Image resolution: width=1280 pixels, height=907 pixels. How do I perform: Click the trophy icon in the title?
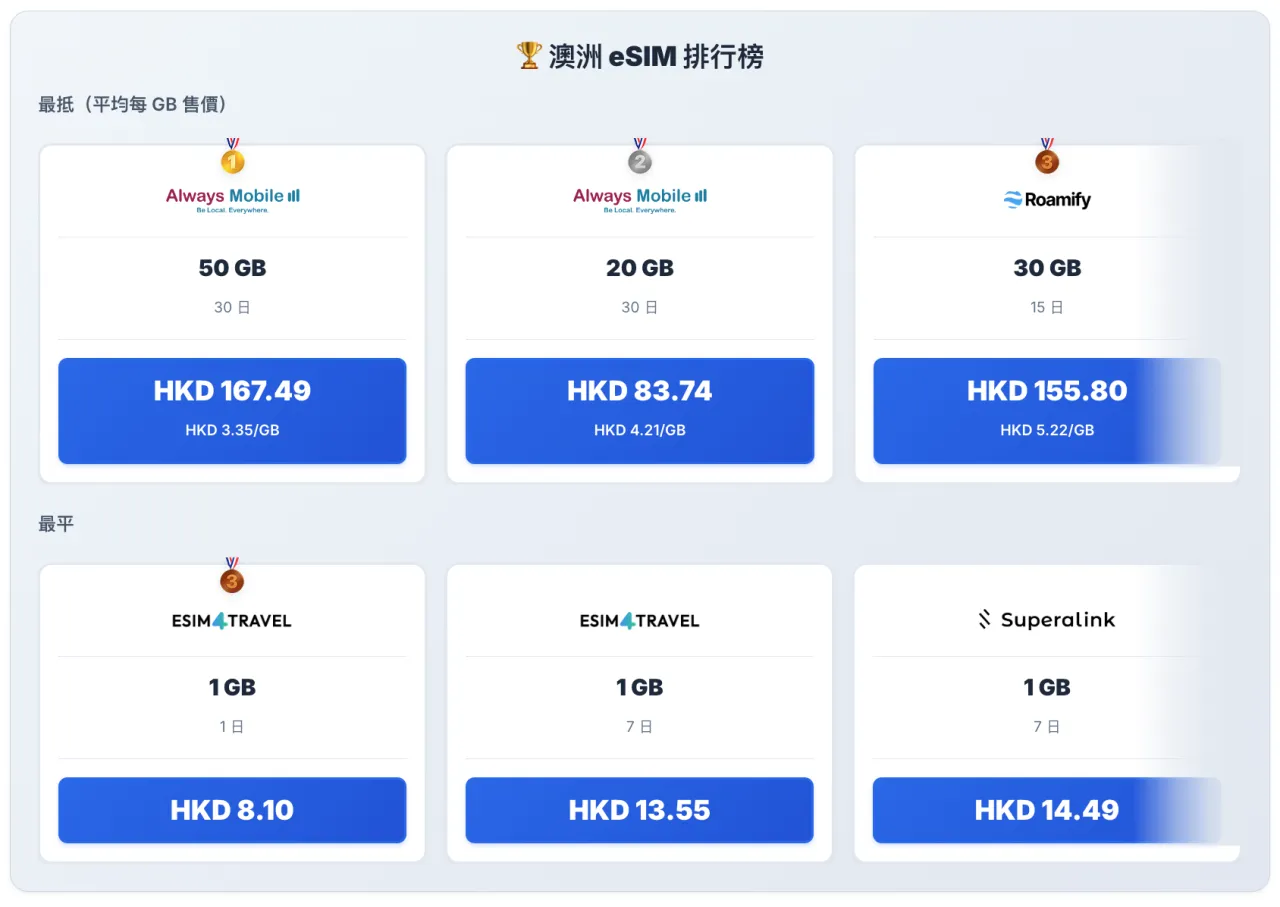(529, 56)
